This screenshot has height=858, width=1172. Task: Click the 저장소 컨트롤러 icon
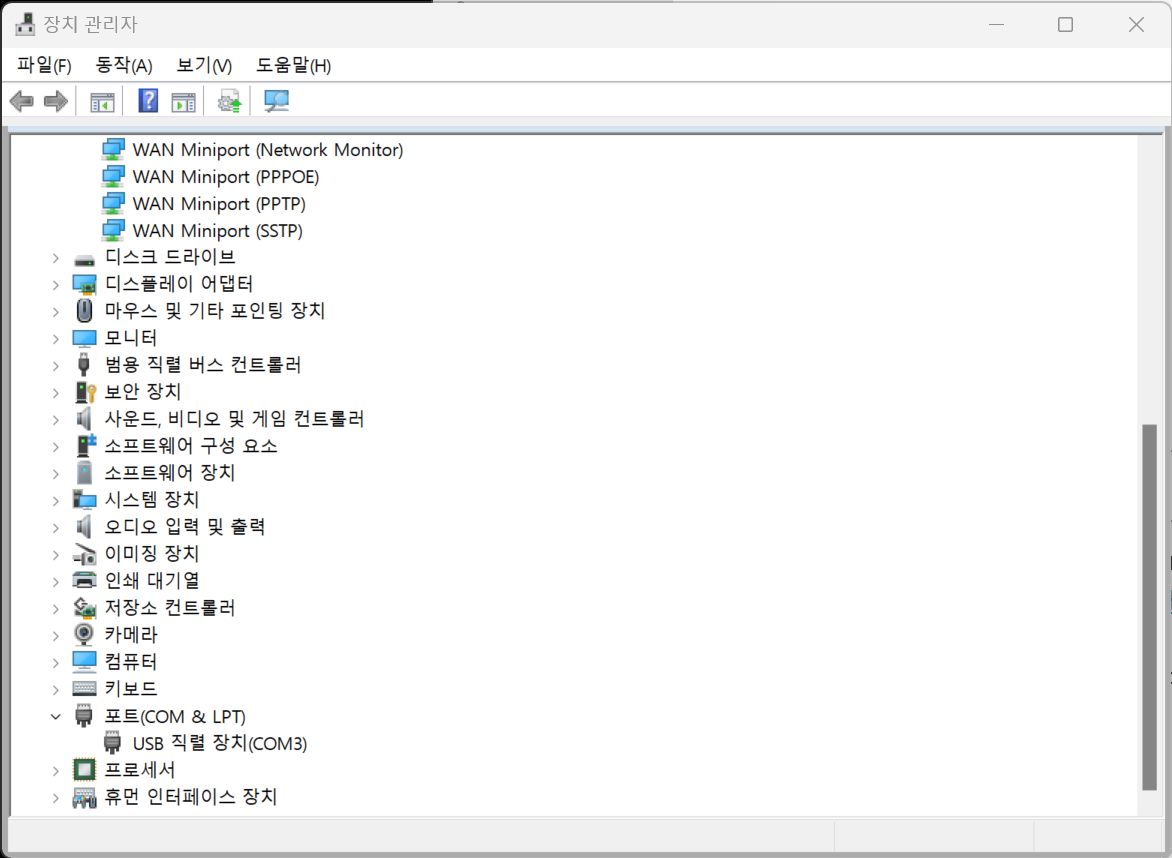click(84, 608)
